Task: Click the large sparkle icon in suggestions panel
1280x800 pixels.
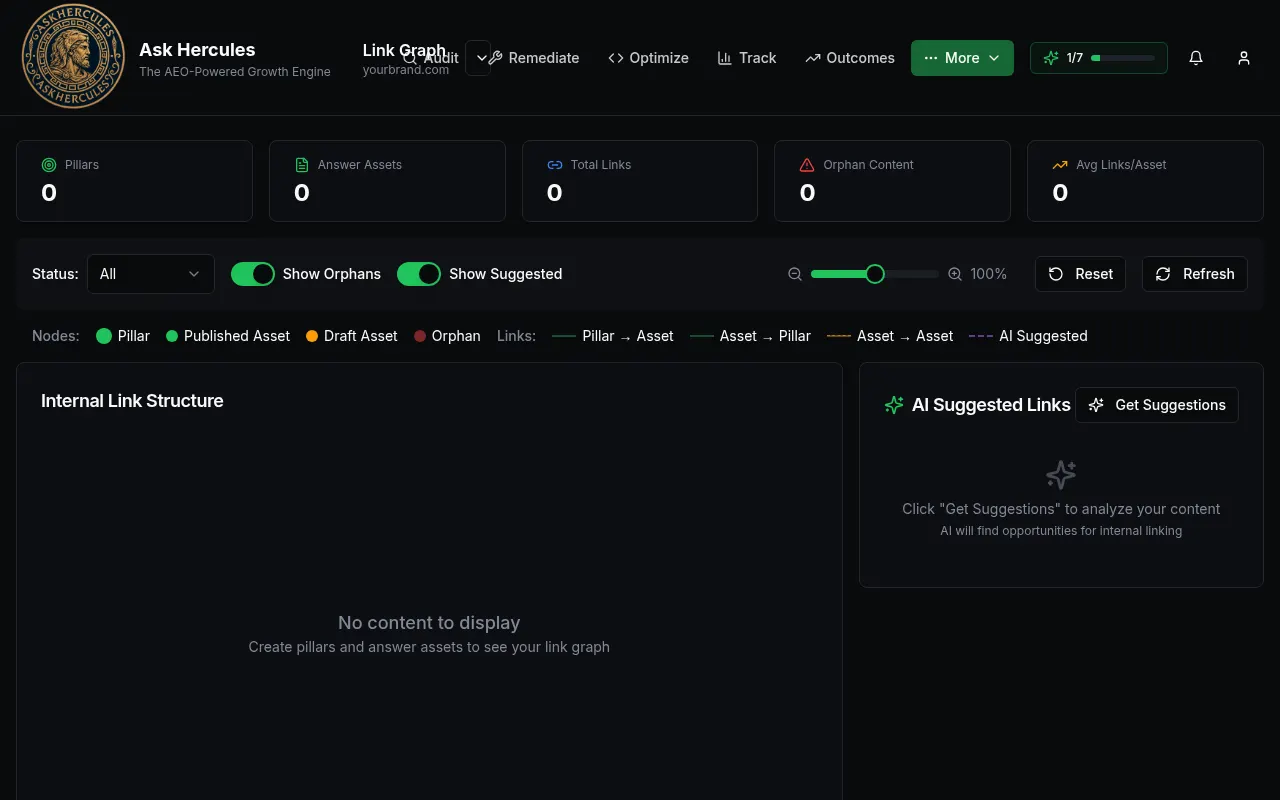Action: tap(1061, 474)
